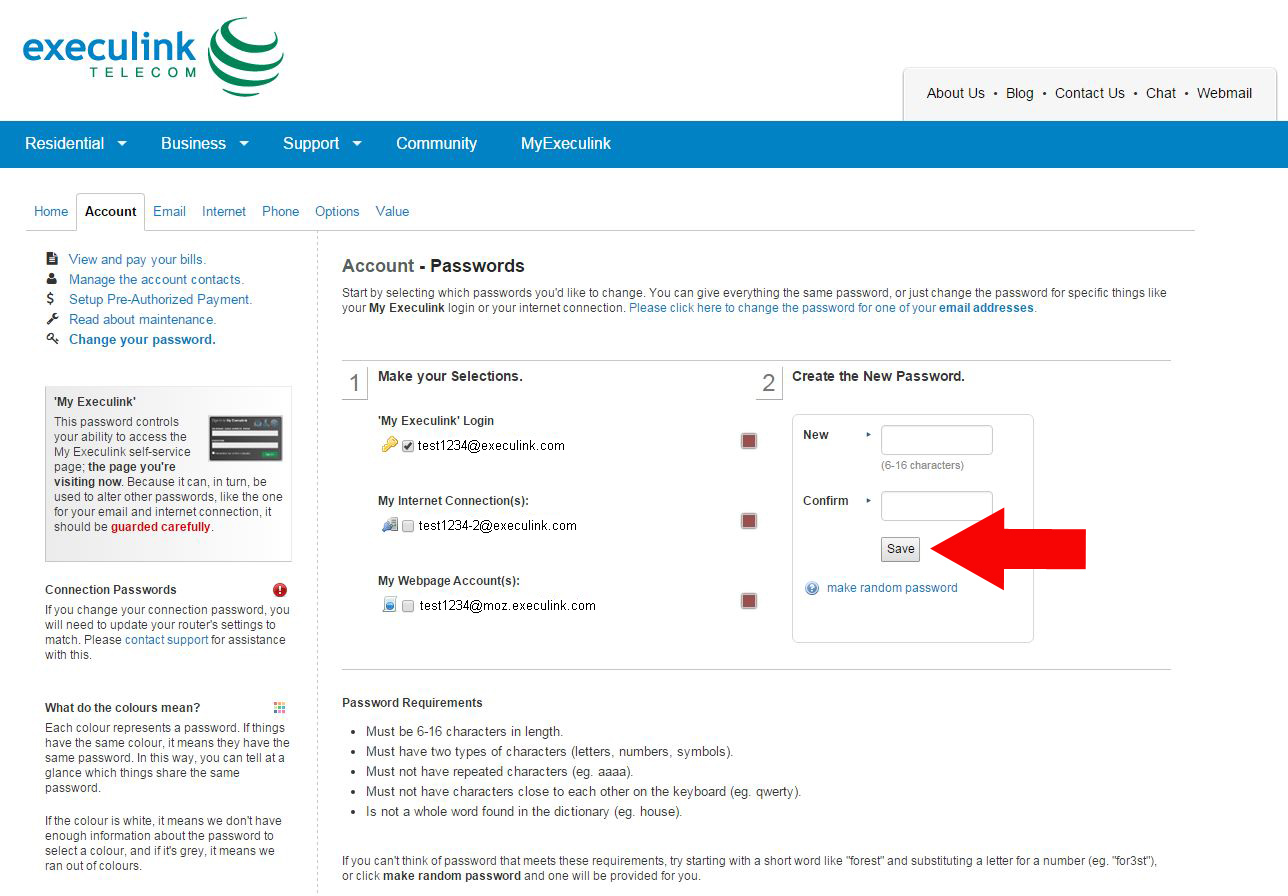Click the person icon beside Manage the account contacts

pos(52,279)
